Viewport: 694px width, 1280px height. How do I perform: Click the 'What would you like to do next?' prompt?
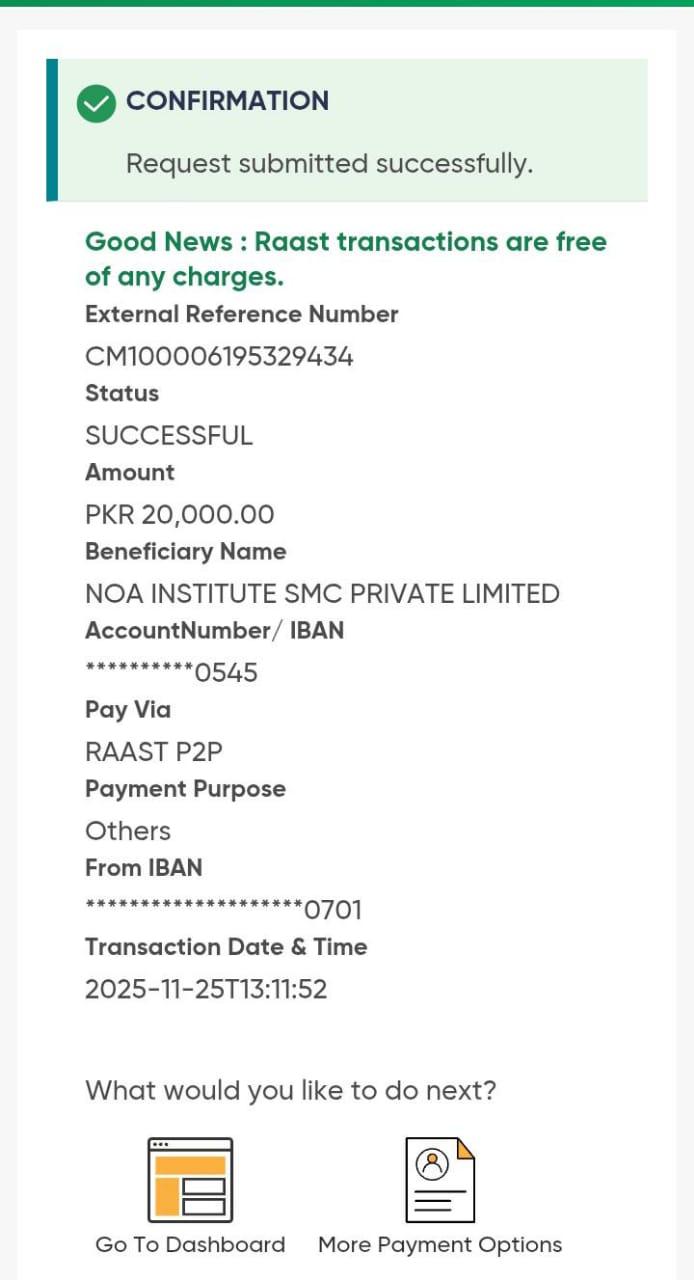pos(290,1090)
